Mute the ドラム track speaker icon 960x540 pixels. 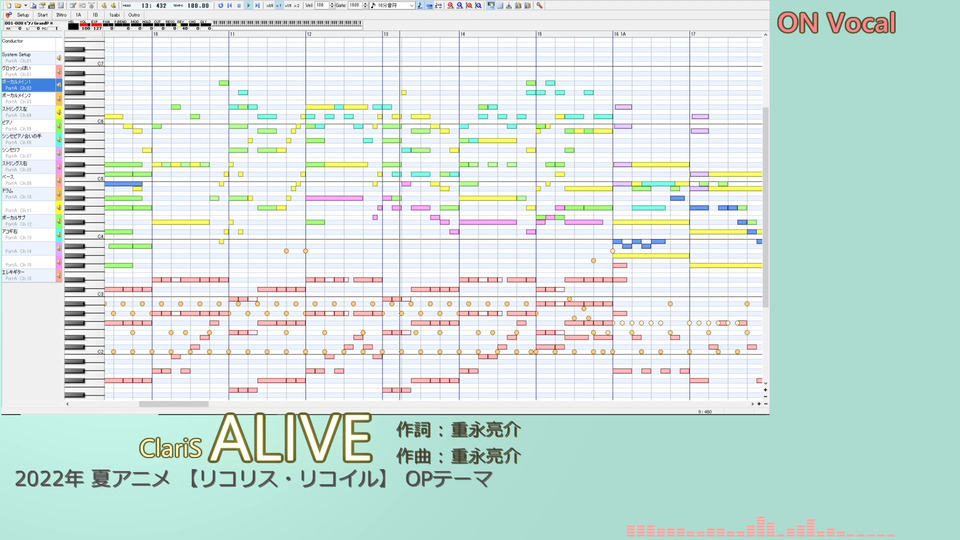[59, 193]
